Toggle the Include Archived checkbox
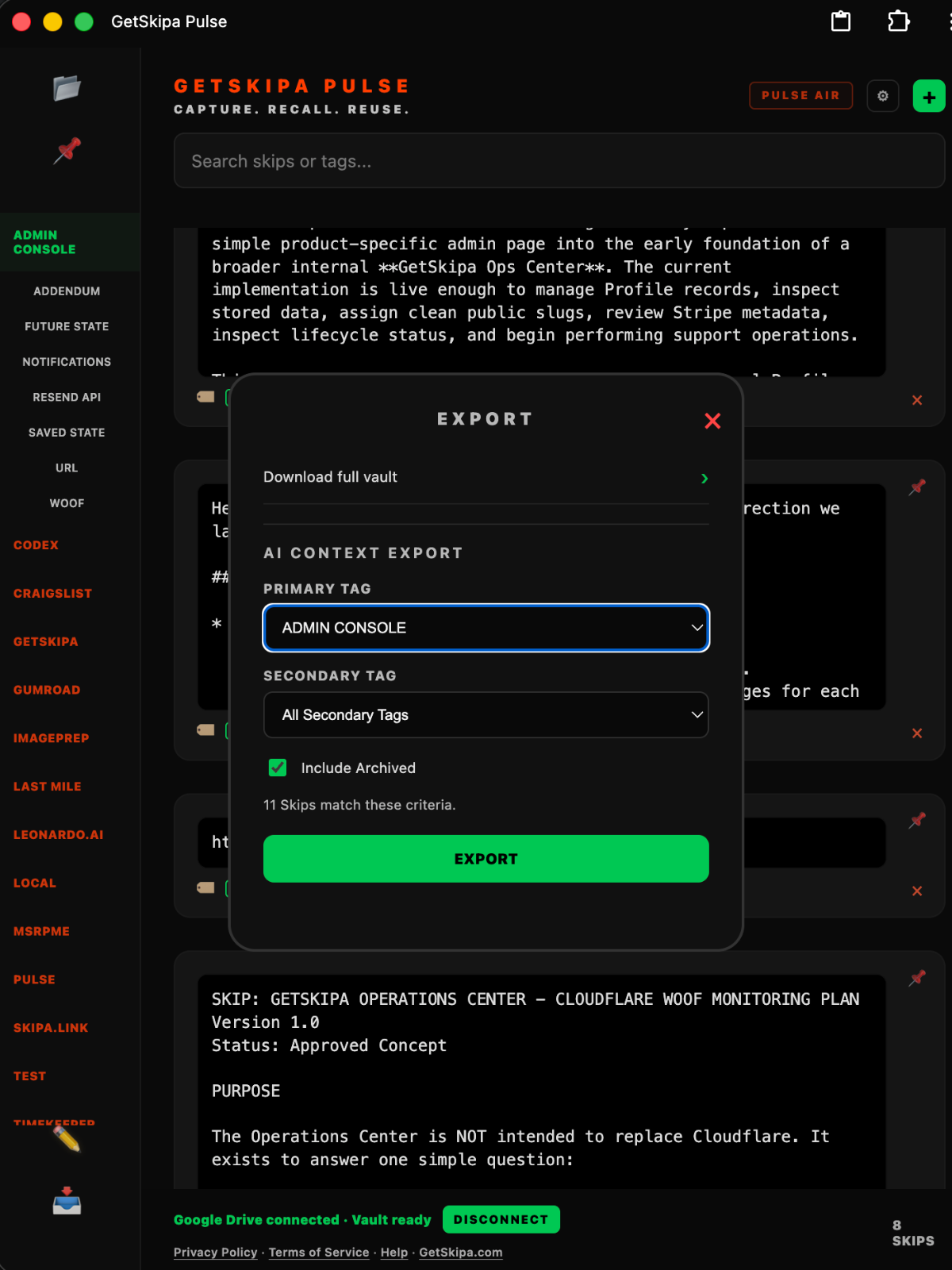952x1270 pixels. point(278,768)
